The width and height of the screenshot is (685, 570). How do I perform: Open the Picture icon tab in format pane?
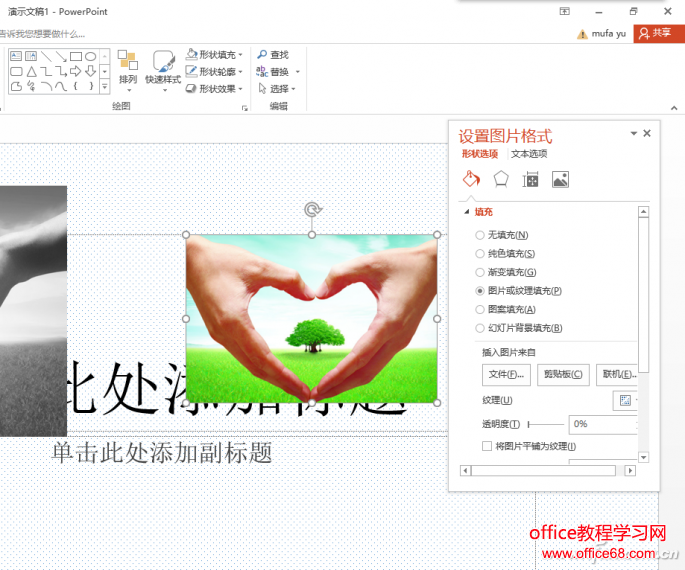click(560, 179)
